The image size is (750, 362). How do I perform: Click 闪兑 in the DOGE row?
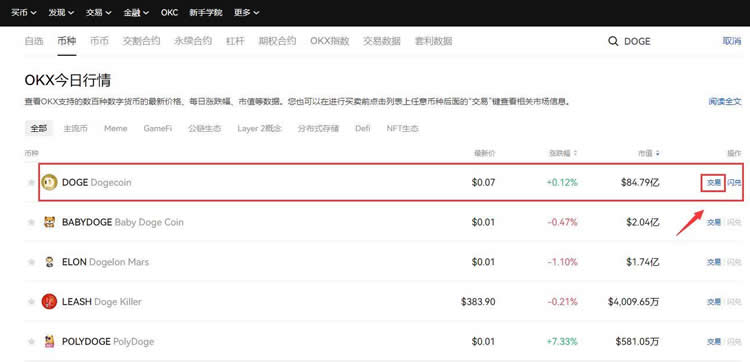[734, 183]
